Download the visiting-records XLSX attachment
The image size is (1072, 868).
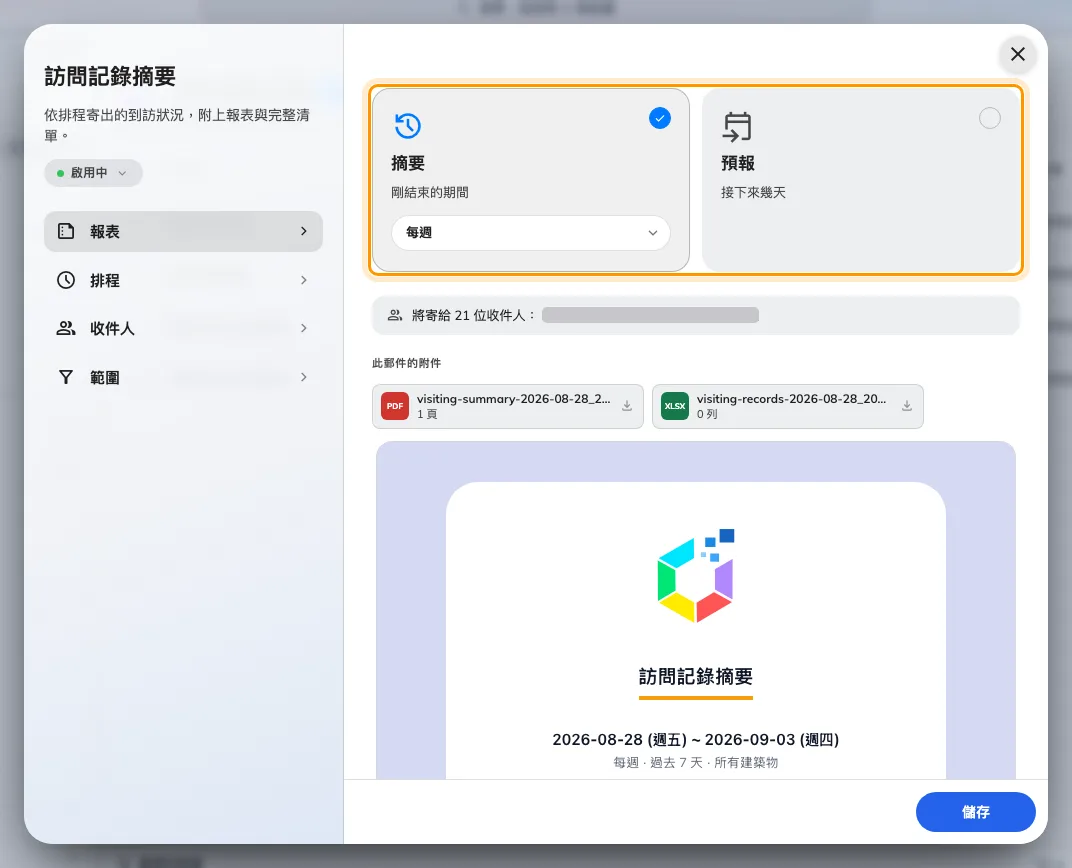pos(907,406)
